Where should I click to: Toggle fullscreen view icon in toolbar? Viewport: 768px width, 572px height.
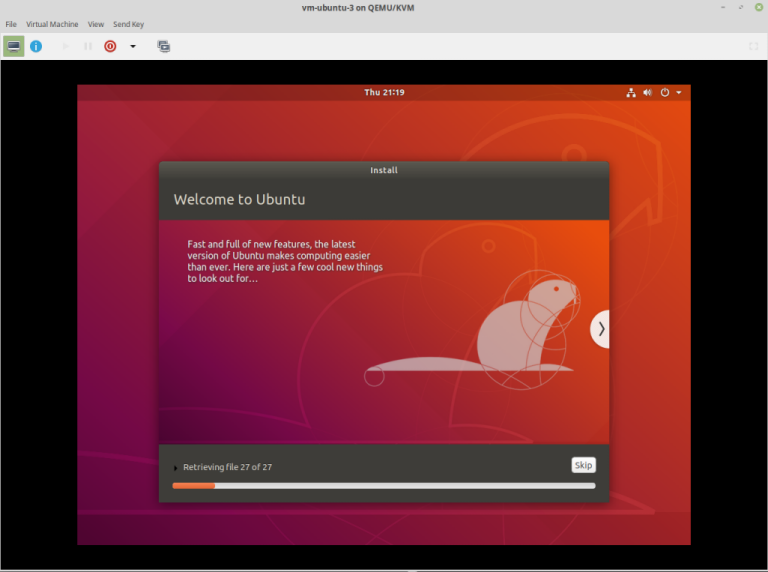coord(753,46)
